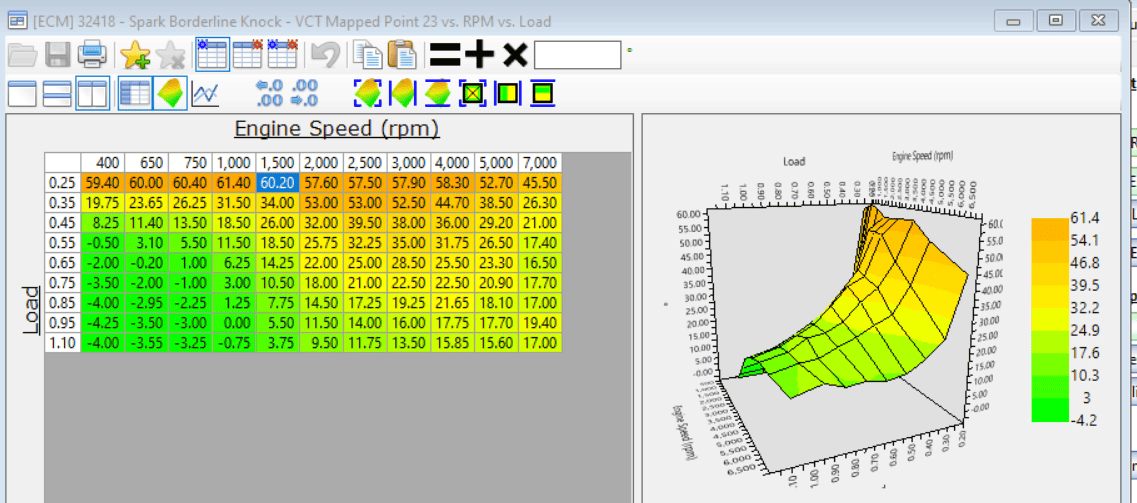Click cell with value 14.25

[x=278, y=264]
